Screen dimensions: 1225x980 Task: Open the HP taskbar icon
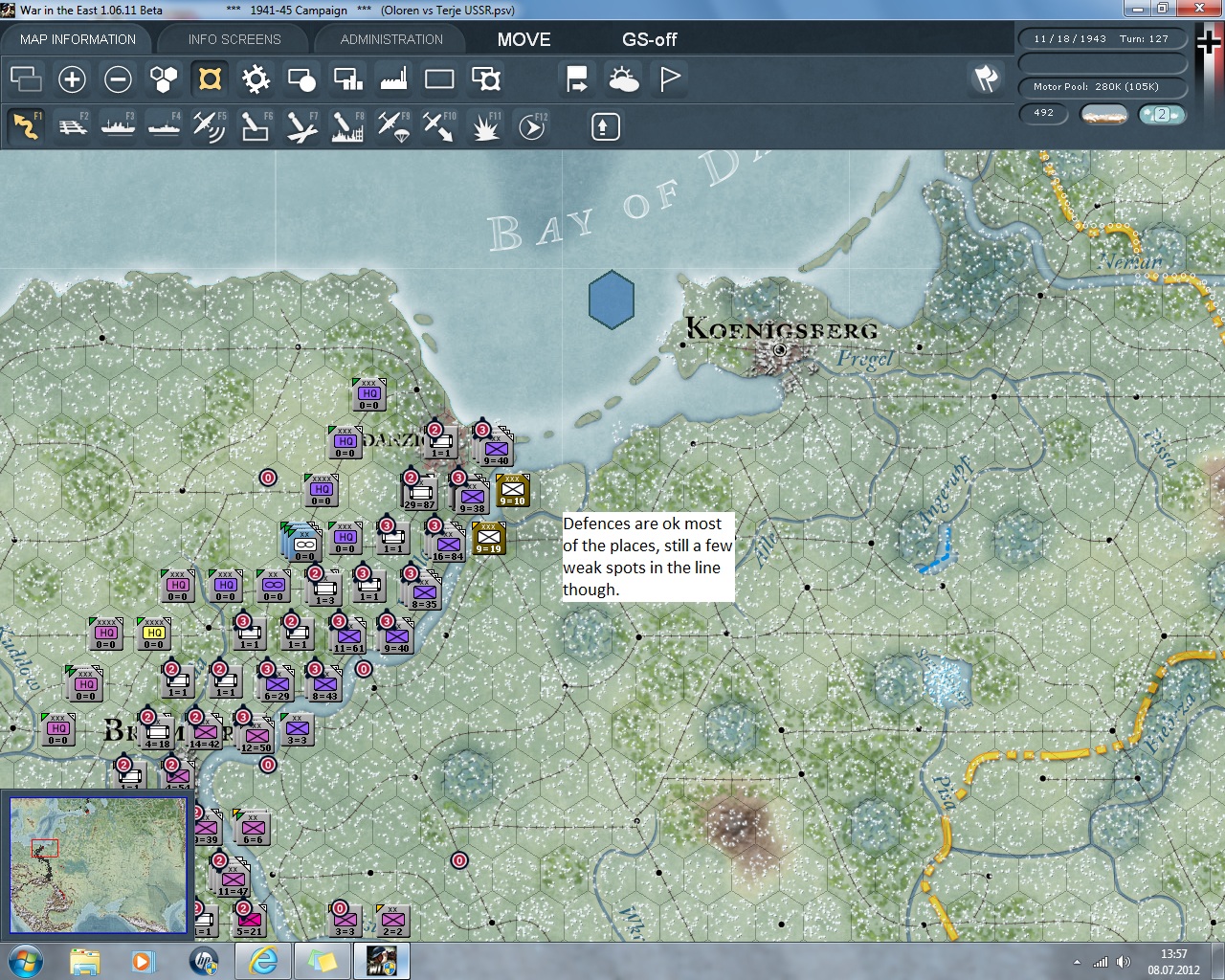coord(204,961)
